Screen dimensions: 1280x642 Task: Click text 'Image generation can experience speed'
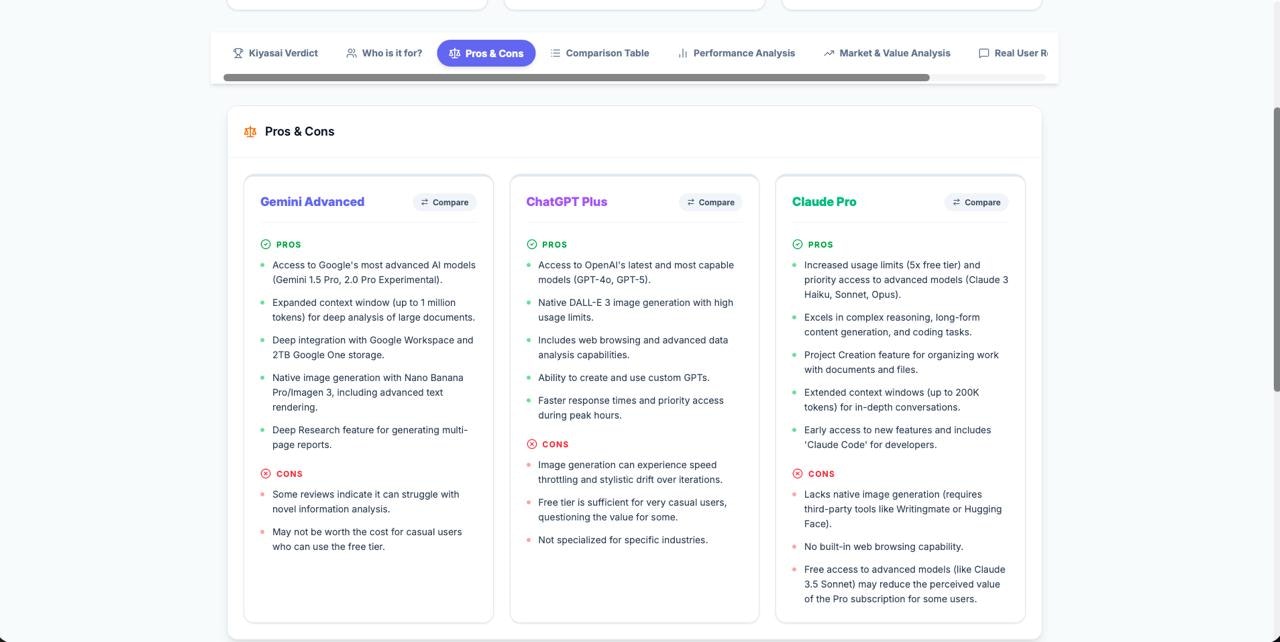click(628, 464)
